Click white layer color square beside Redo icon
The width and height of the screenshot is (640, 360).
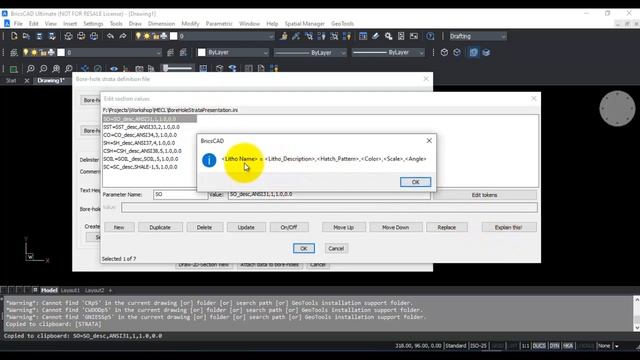coord(173,36)
